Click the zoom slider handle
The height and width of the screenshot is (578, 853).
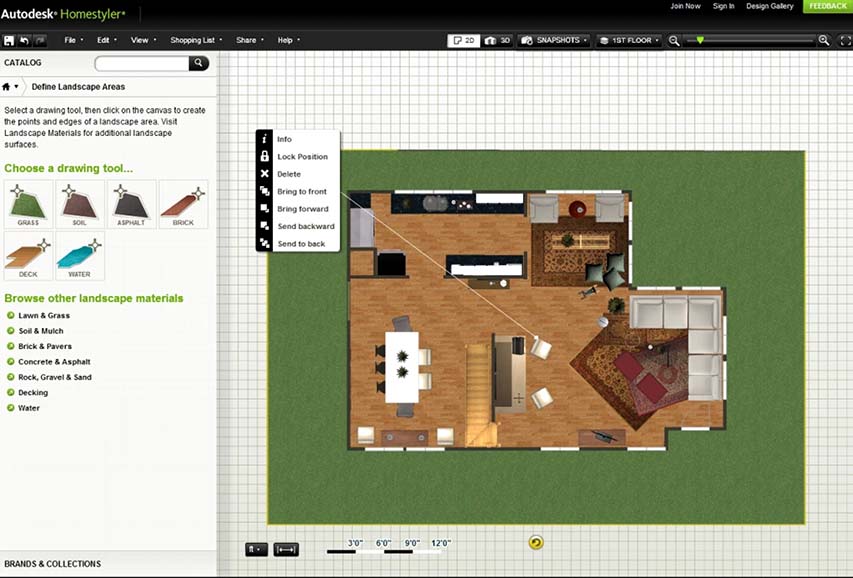(x=700, y=40)
